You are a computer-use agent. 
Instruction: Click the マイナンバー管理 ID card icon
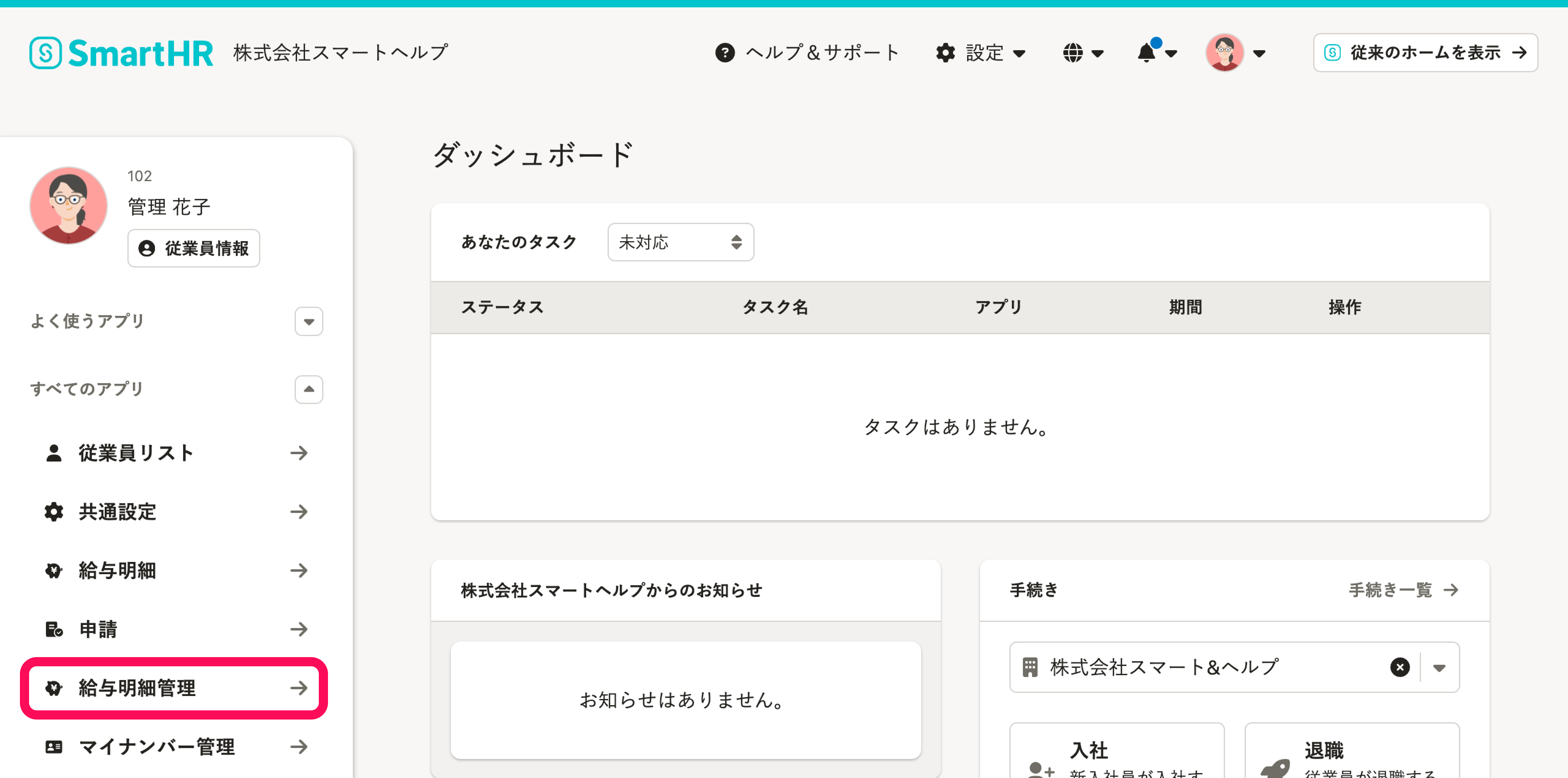pyautogui.click(x=54, y=746)
